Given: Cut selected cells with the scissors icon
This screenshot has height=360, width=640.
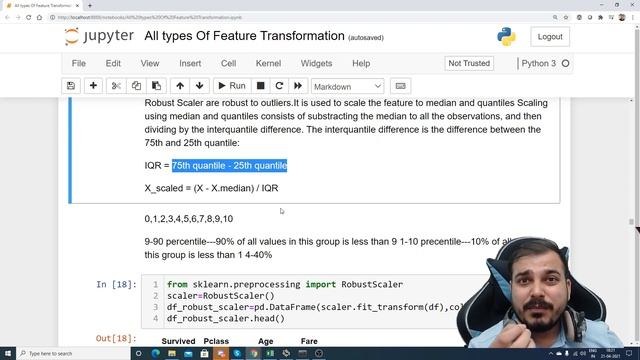Looking at the screenshot, I should pos(116,86).
